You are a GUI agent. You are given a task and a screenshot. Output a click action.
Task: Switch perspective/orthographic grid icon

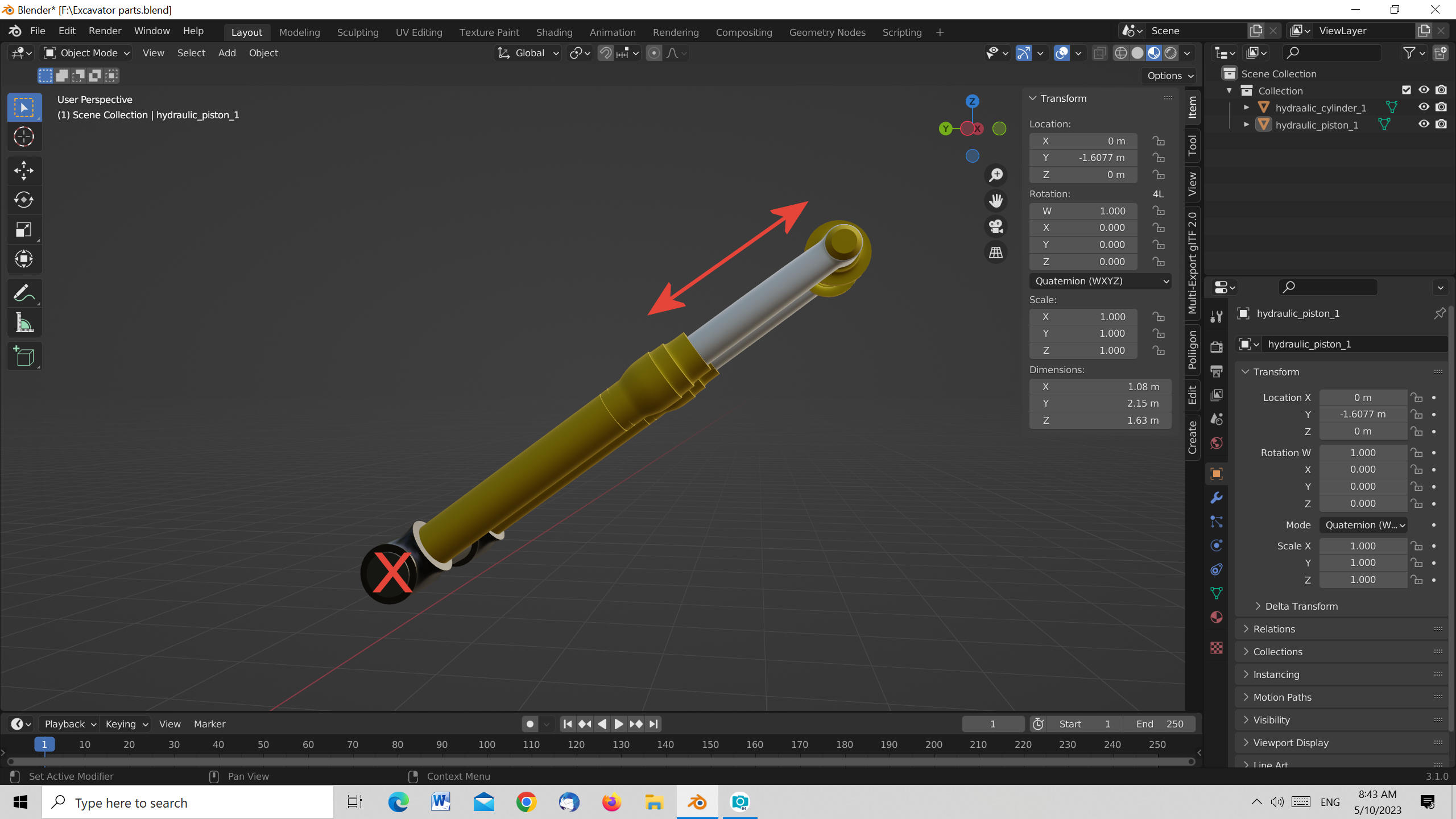[996, 253]
